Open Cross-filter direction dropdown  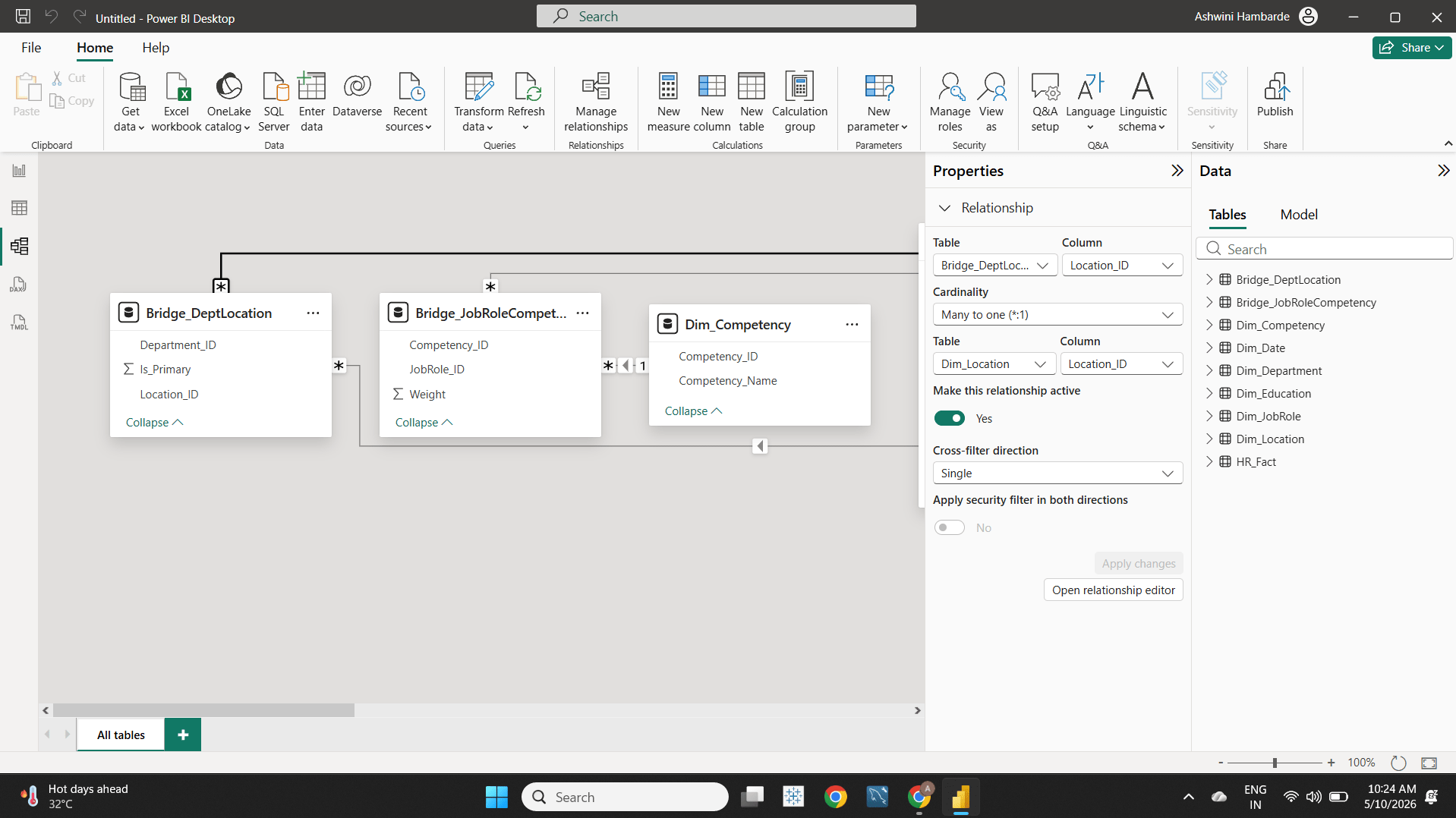pyautogui.click(x=1057, y=473)
